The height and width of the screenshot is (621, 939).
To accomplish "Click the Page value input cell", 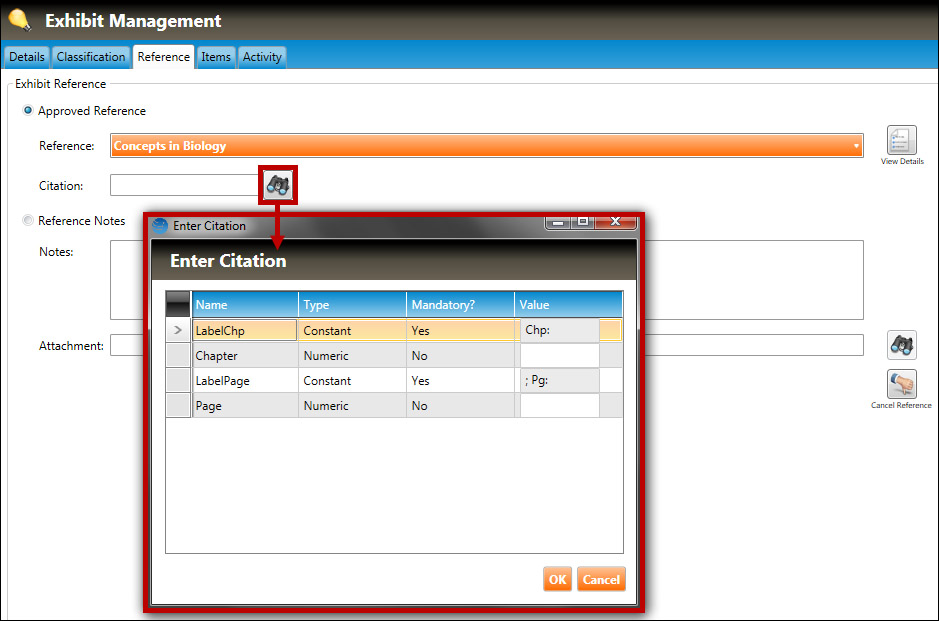I will [x=559, y=406].
